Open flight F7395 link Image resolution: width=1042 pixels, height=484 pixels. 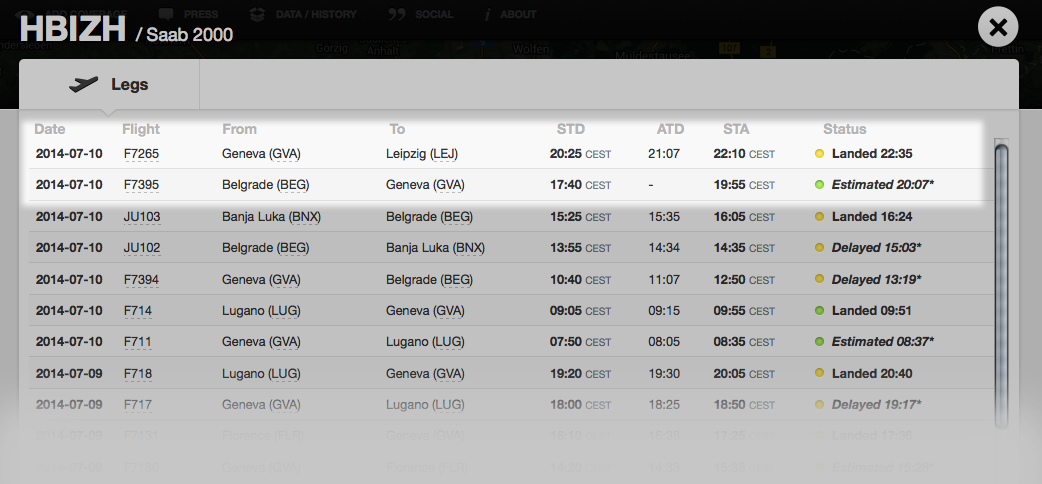pyautogui.click(x=141, y=185)
